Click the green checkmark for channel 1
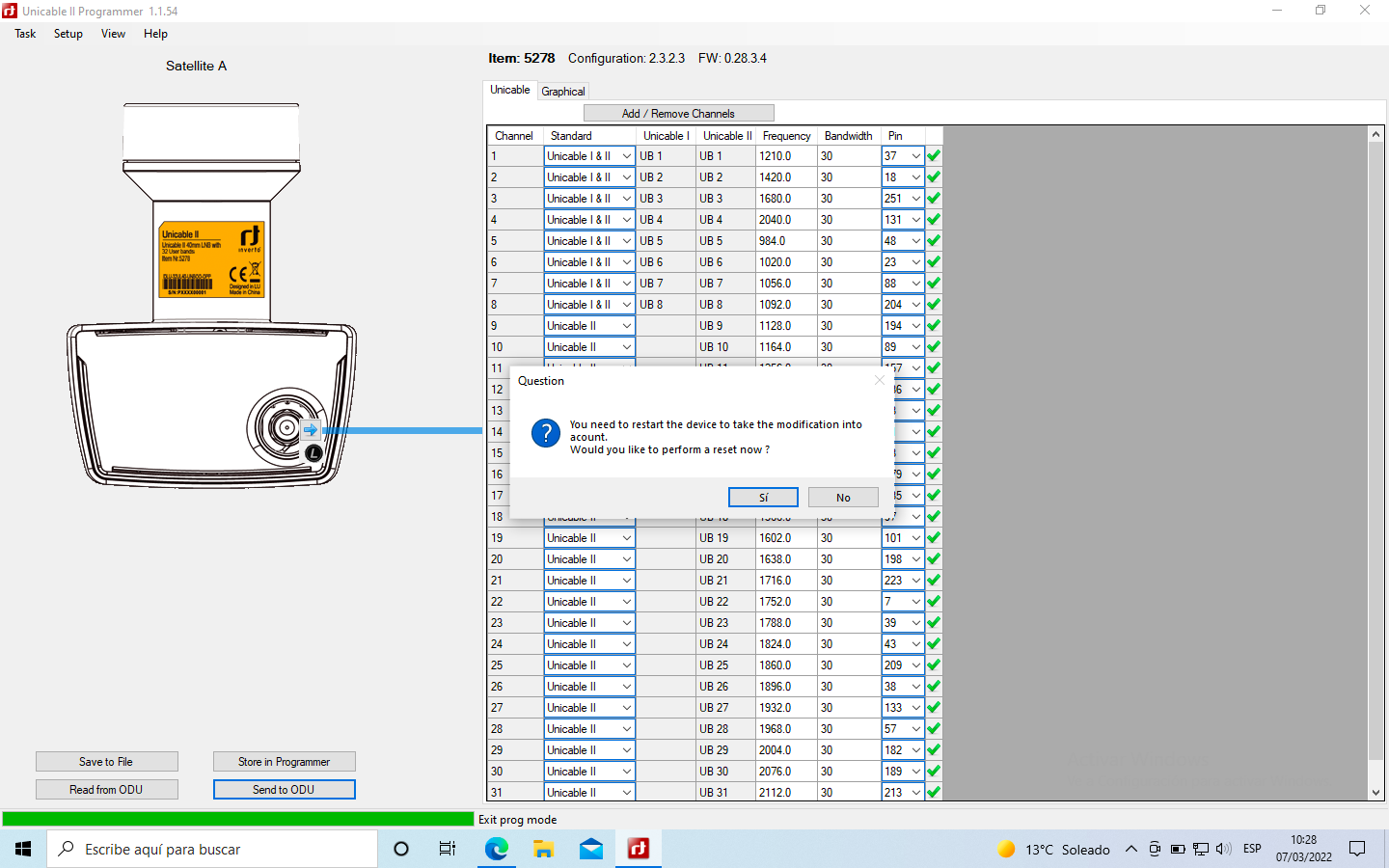 tap(934, 156)
